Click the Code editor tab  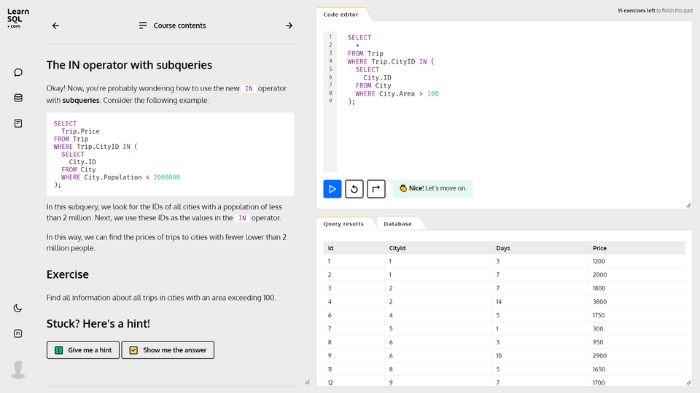(341, 15)
